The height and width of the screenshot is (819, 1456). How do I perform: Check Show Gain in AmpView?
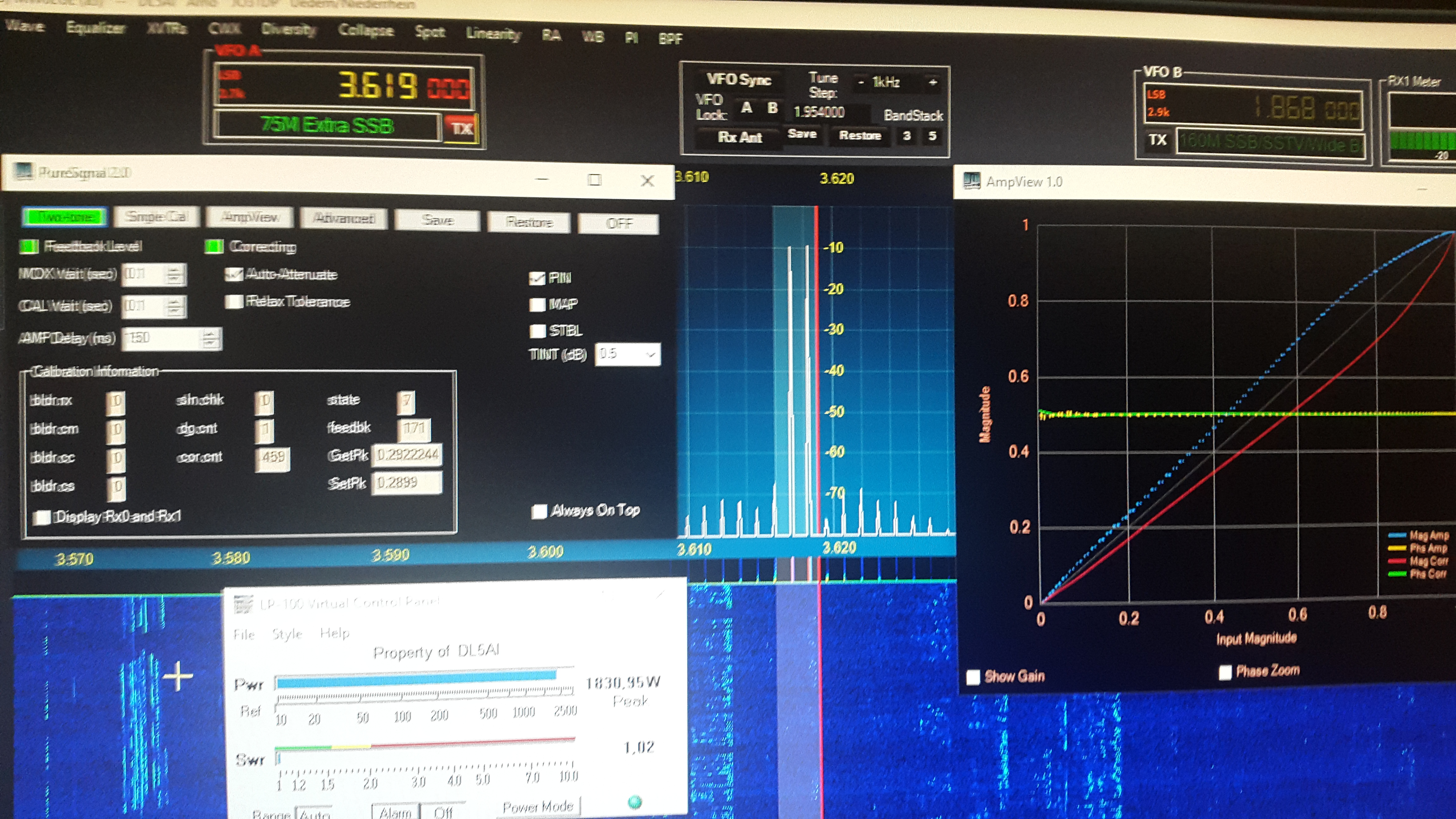pos(973,677)
